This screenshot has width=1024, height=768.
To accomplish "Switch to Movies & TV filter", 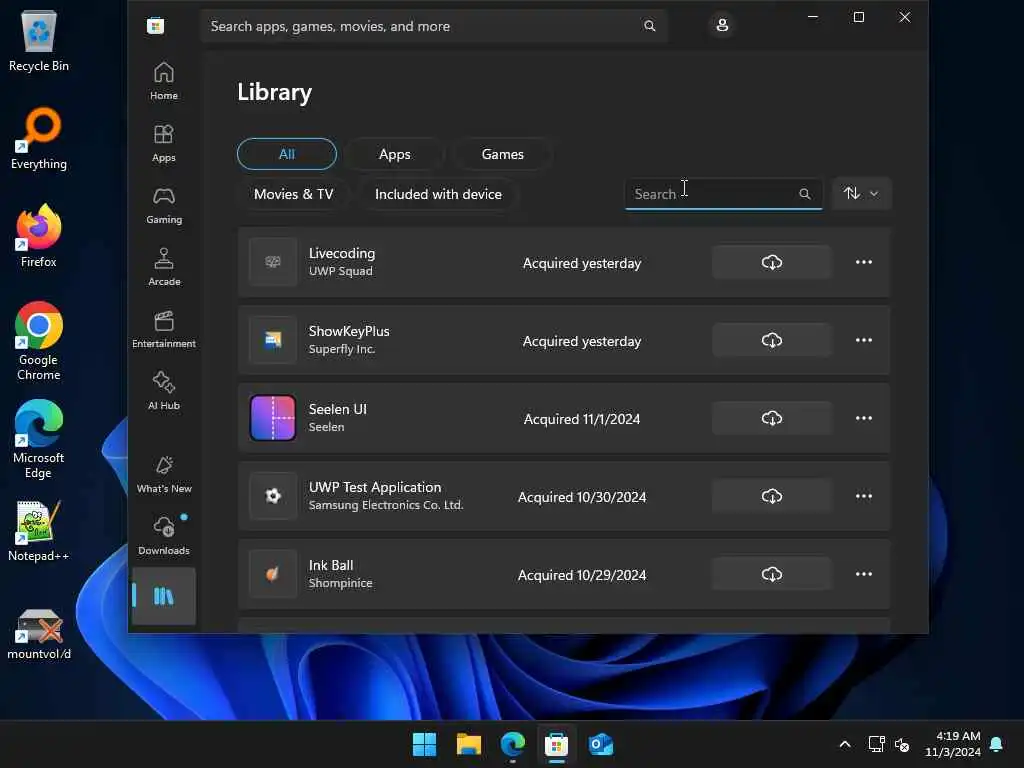I will (x=293, y=194).
